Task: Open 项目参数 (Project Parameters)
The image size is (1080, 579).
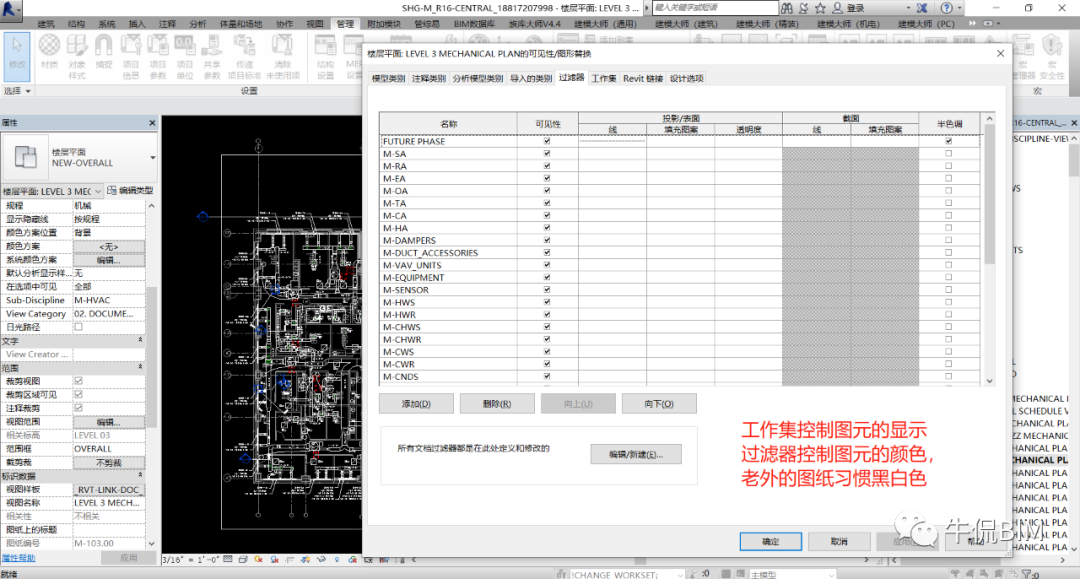Action: [158, 56]
